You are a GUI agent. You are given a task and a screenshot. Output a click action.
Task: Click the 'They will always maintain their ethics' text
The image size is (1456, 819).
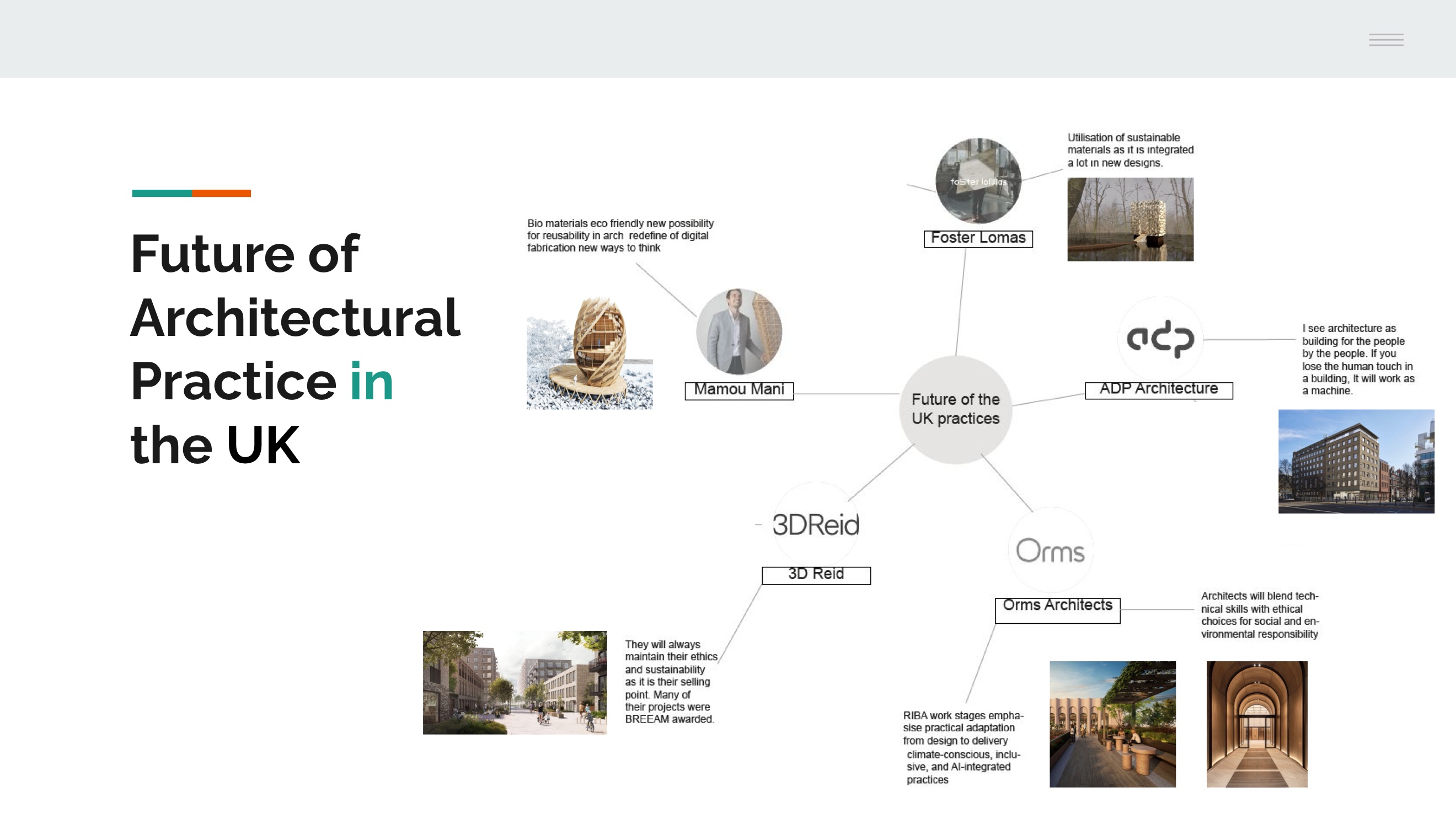pyautogui.click(x=671, y=682)
